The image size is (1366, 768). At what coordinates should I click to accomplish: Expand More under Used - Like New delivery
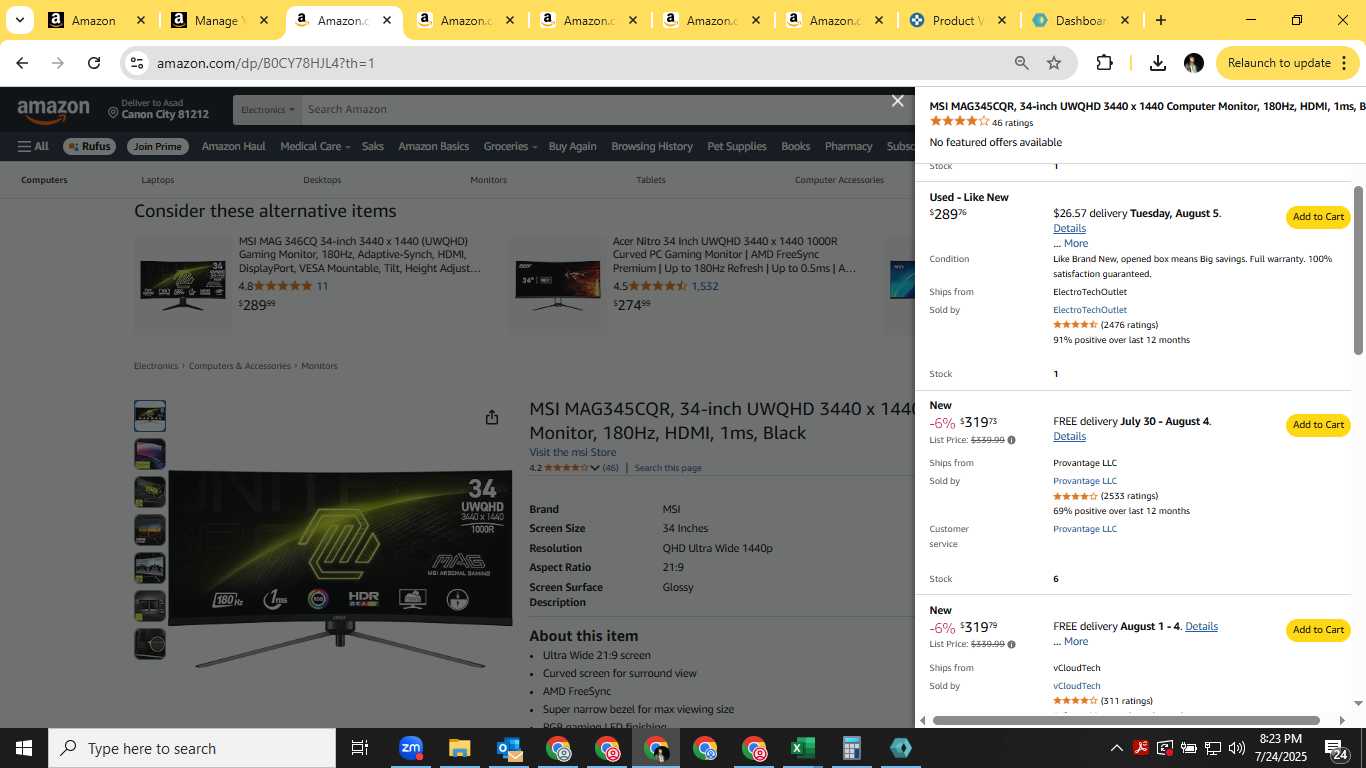(x=1076, y=243)
